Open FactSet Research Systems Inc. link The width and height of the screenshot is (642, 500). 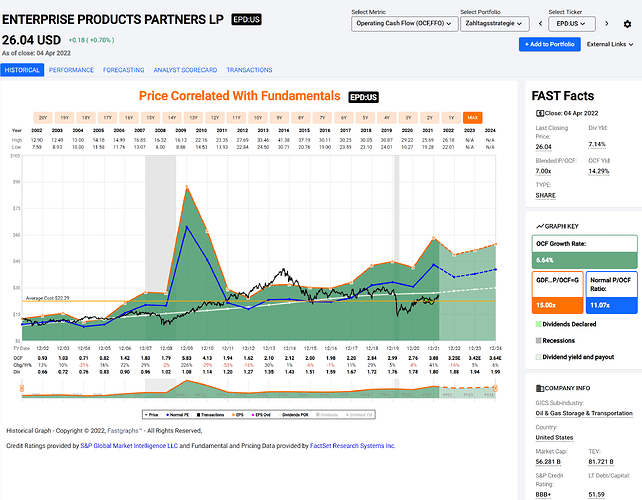352,446
